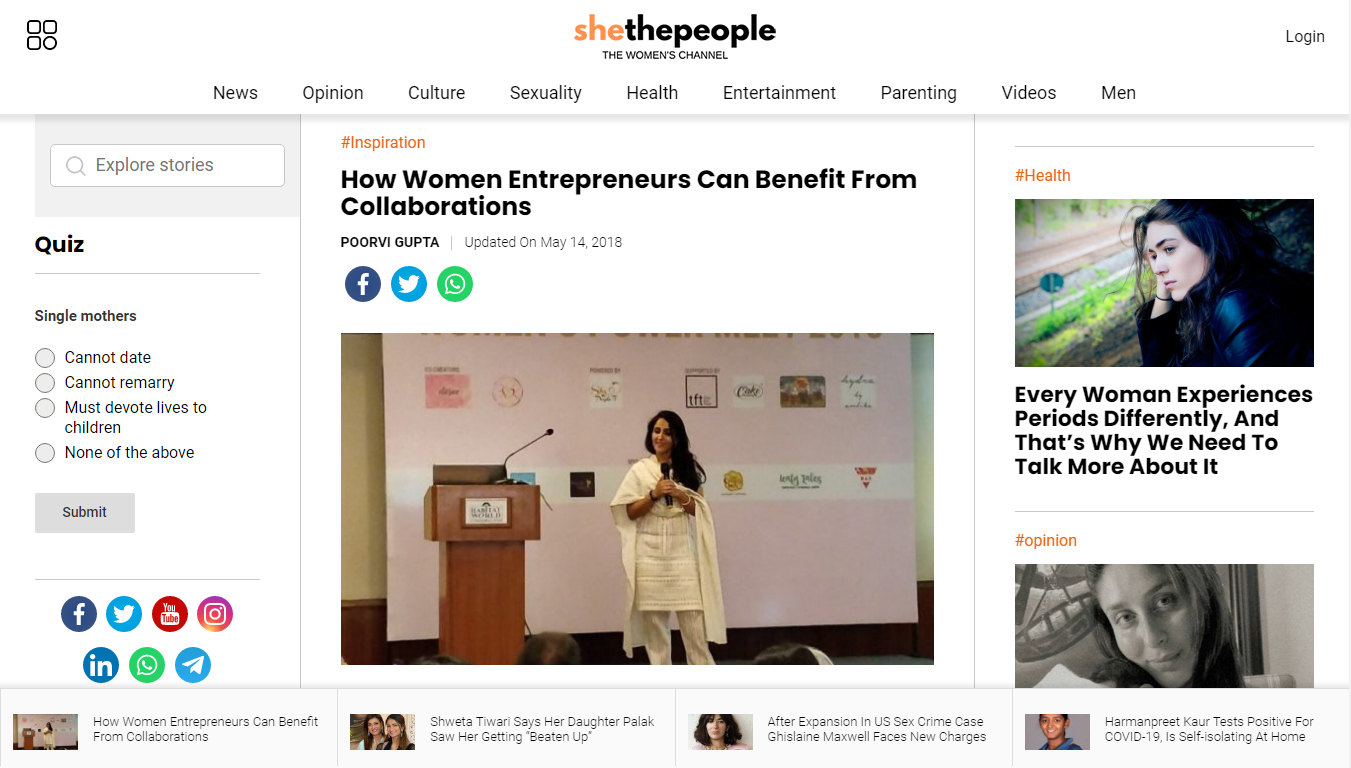1351x768 pixels.
Task: Open the Opinion menu item
Action: [x=333, y=93]
